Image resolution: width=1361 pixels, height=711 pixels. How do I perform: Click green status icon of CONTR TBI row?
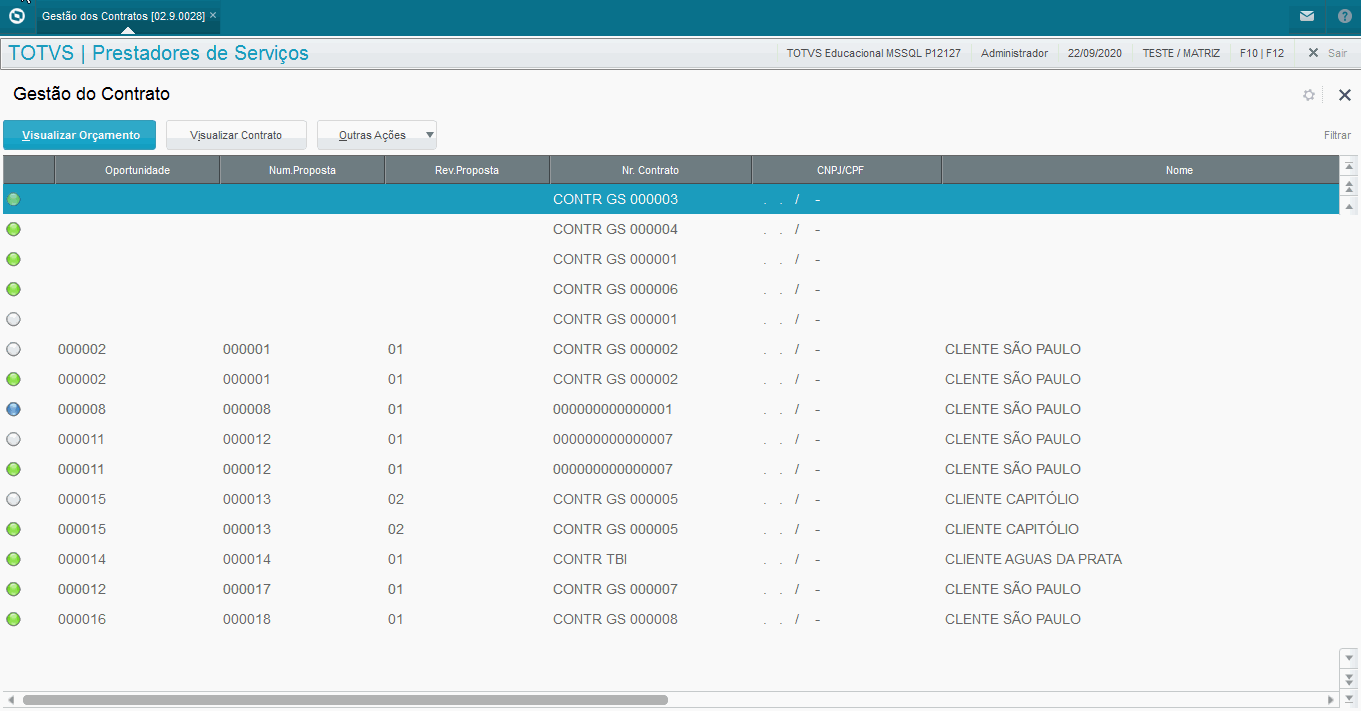13,559
